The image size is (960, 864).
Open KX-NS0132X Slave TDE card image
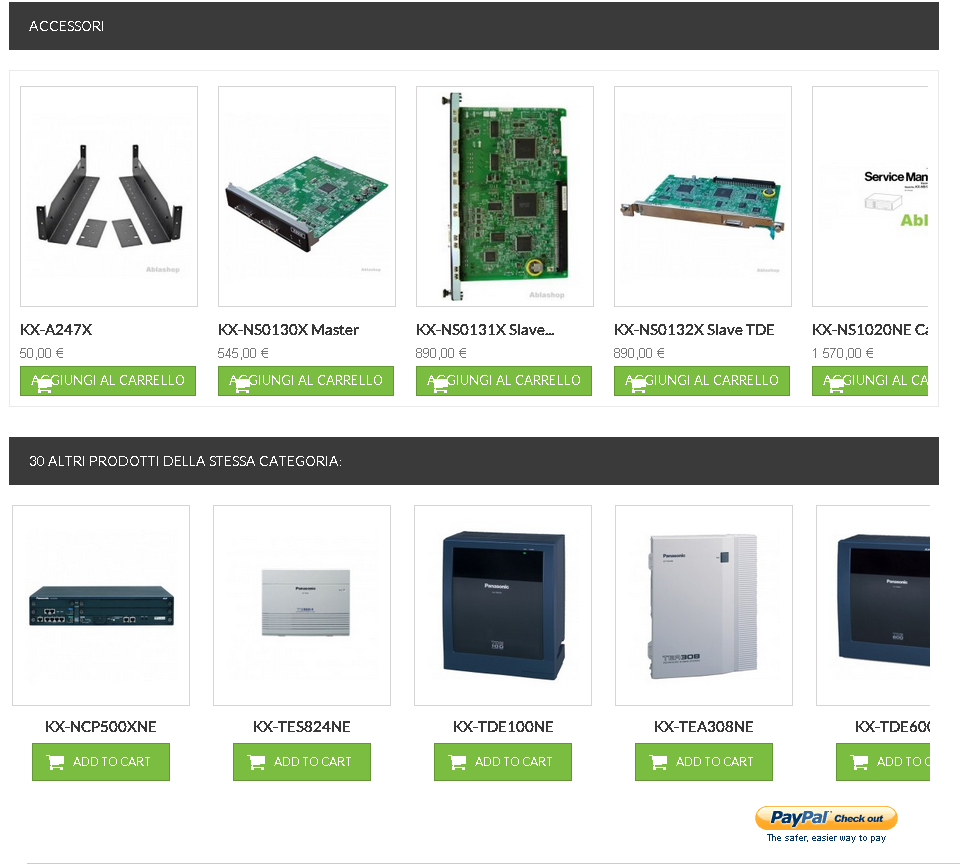click(x=703, y=196)
